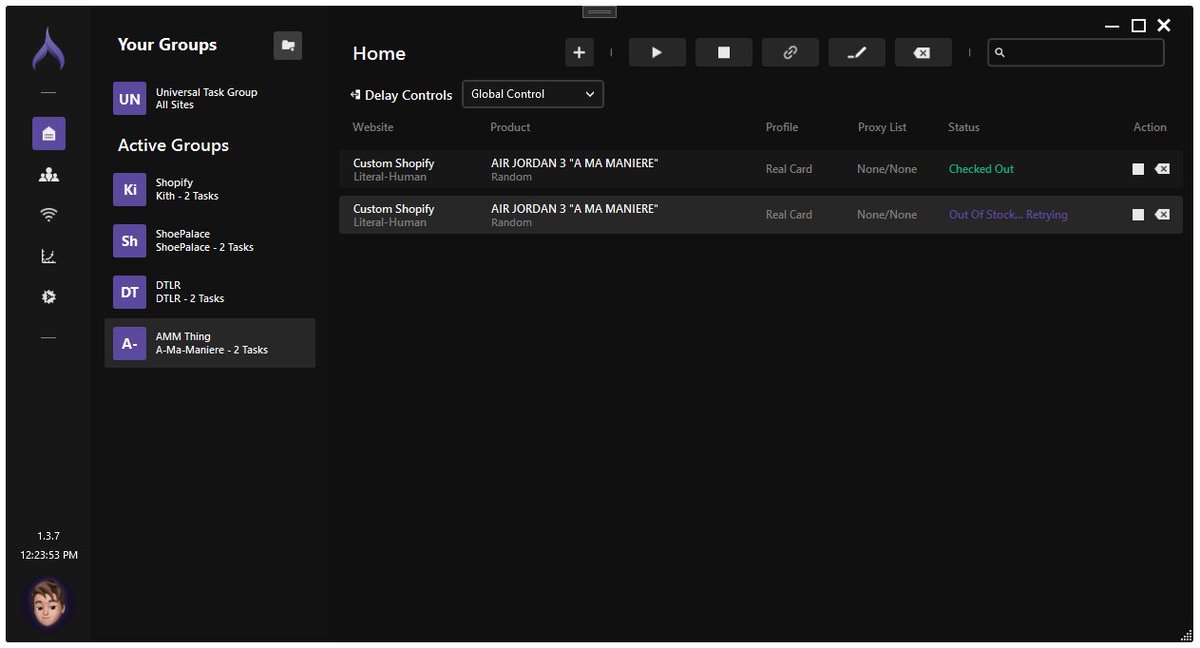
Task: Click None/None in Checked Out row
Action: tap(887, 169)
